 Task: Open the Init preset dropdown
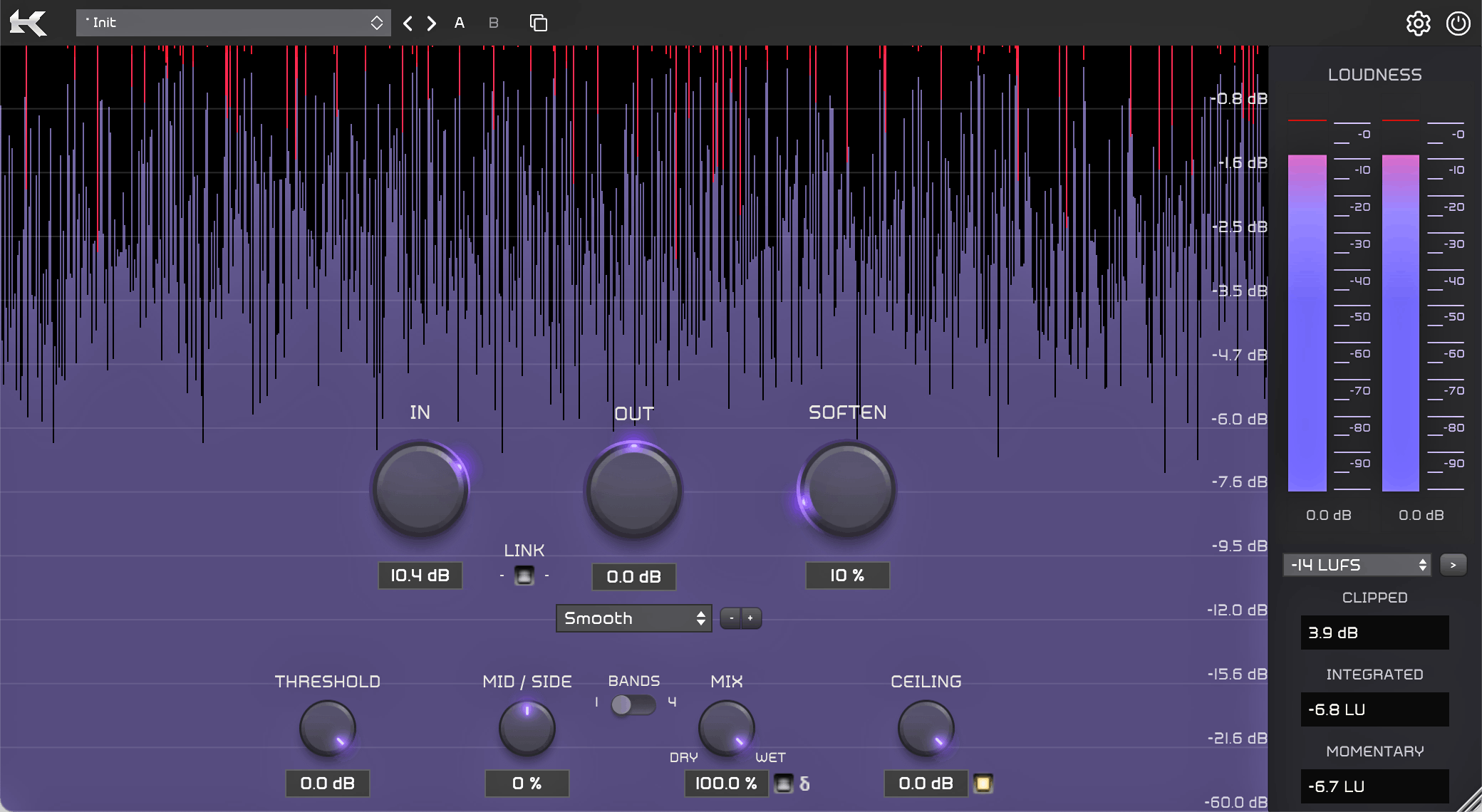point(233,23)
